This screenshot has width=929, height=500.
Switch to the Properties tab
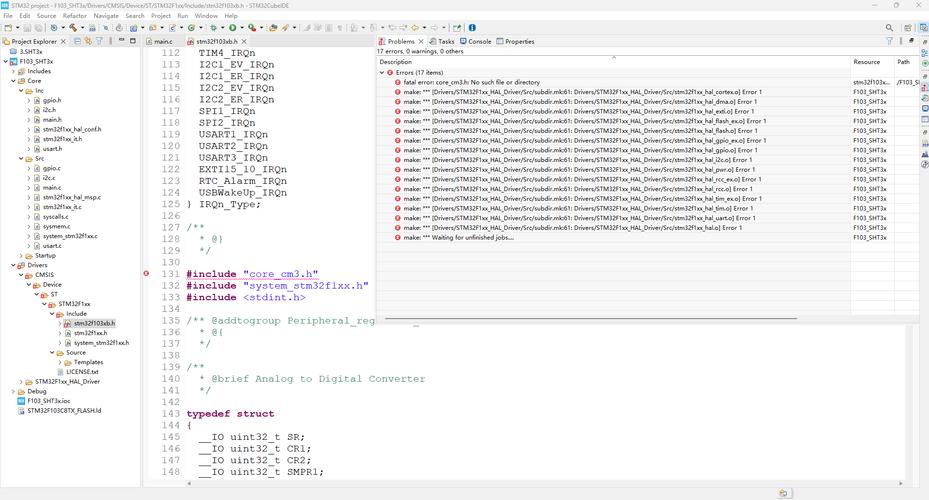coord(515,41)
